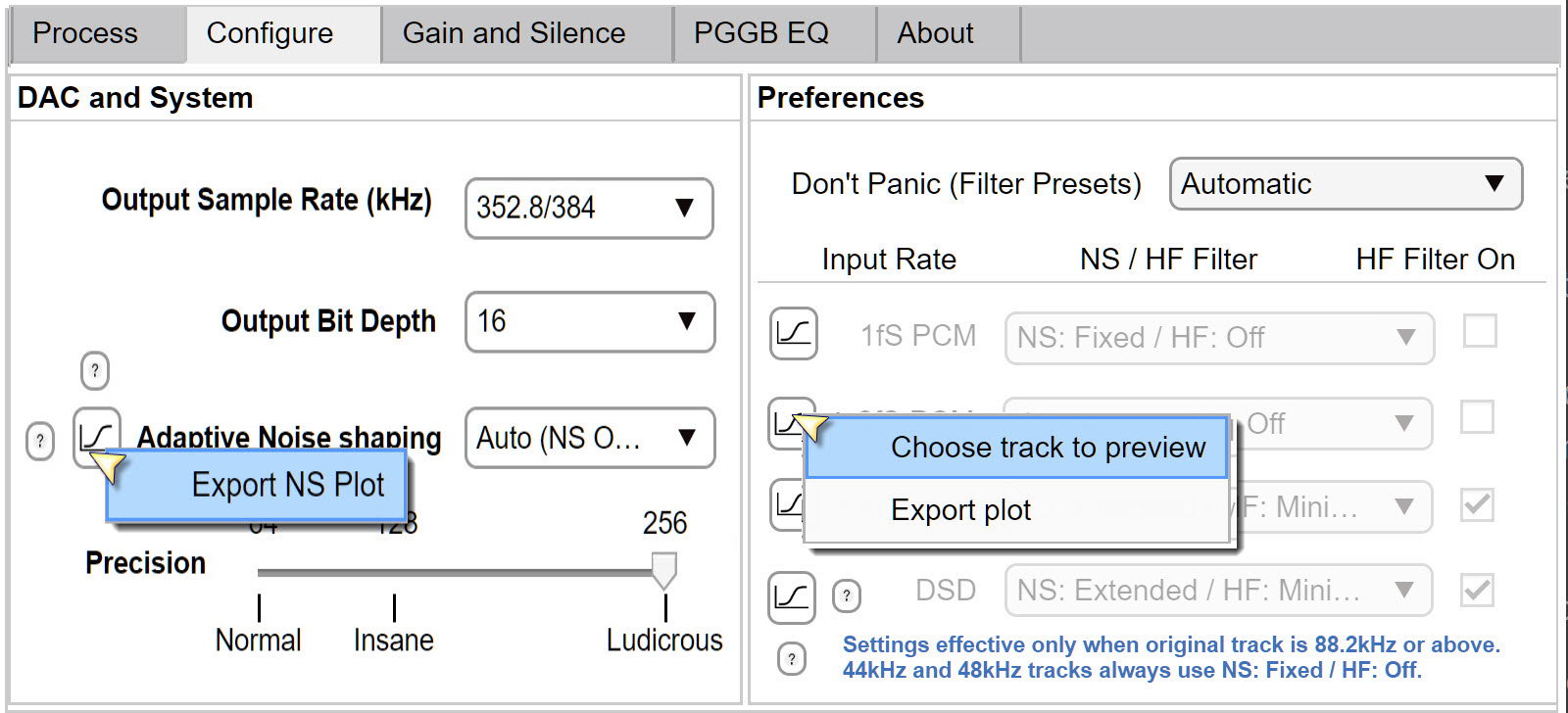Switch to the Gain and Silence tab
The width and height of the screenshot is (1568, 713).
coord(514,33)
